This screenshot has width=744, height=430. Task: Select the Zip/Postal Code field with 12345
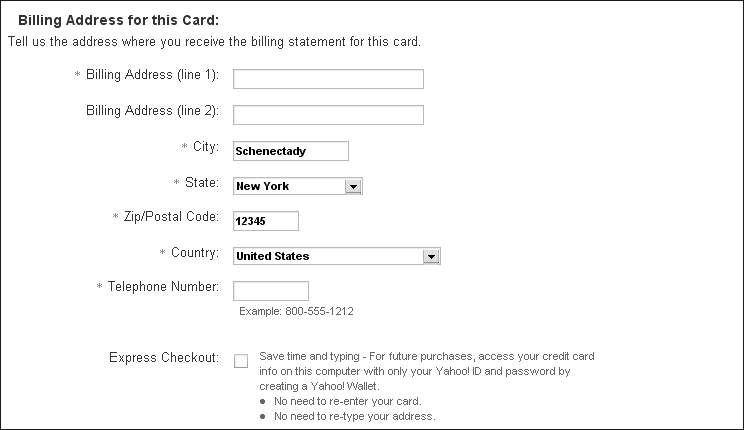[265, 221]
